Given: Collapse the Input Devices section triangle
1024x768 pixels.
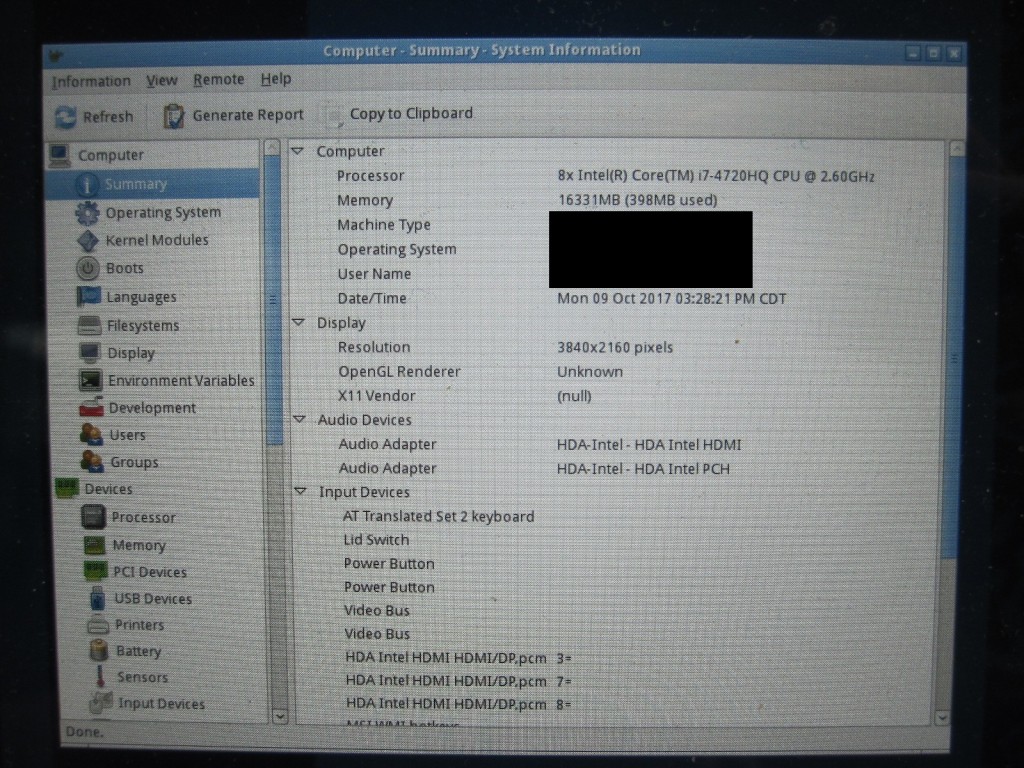Looking at the screenshot, I should [300, 491].
